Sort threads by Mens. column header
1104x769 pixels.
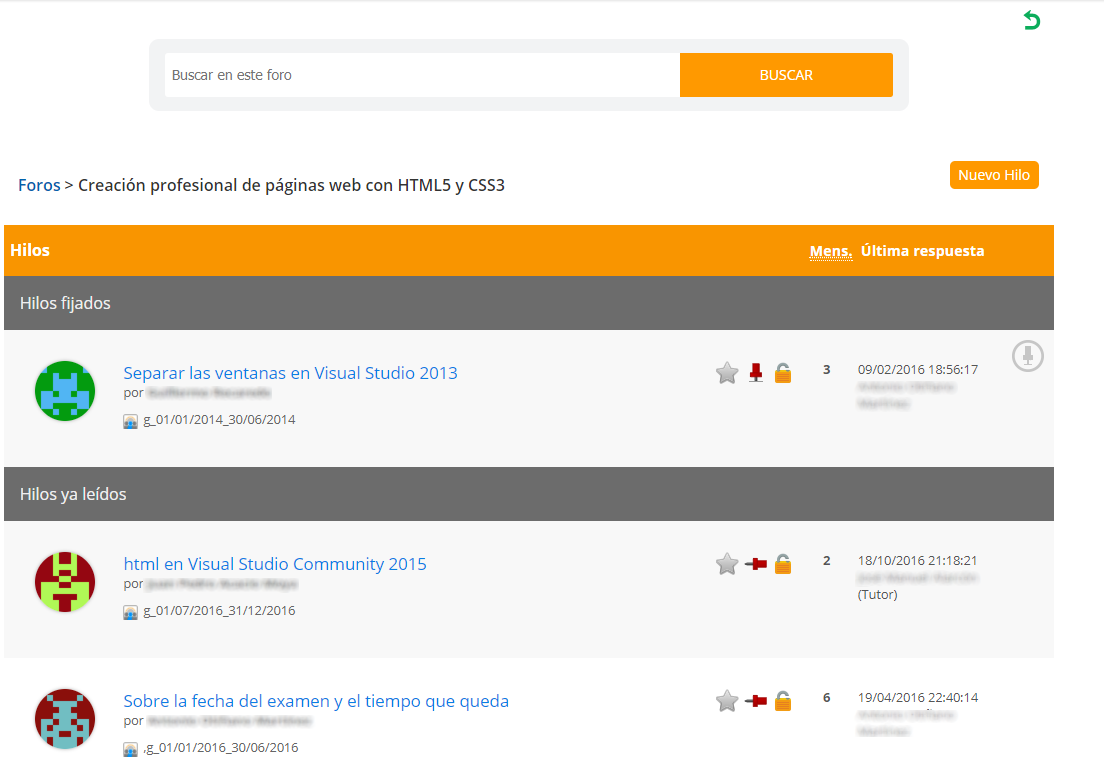click(x=830, y=251)
